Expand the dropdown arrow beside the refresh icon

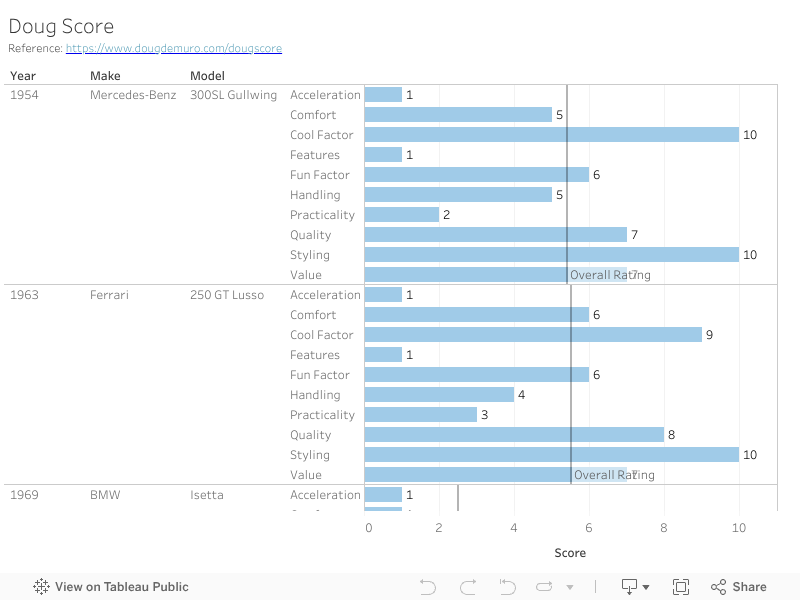570,587
